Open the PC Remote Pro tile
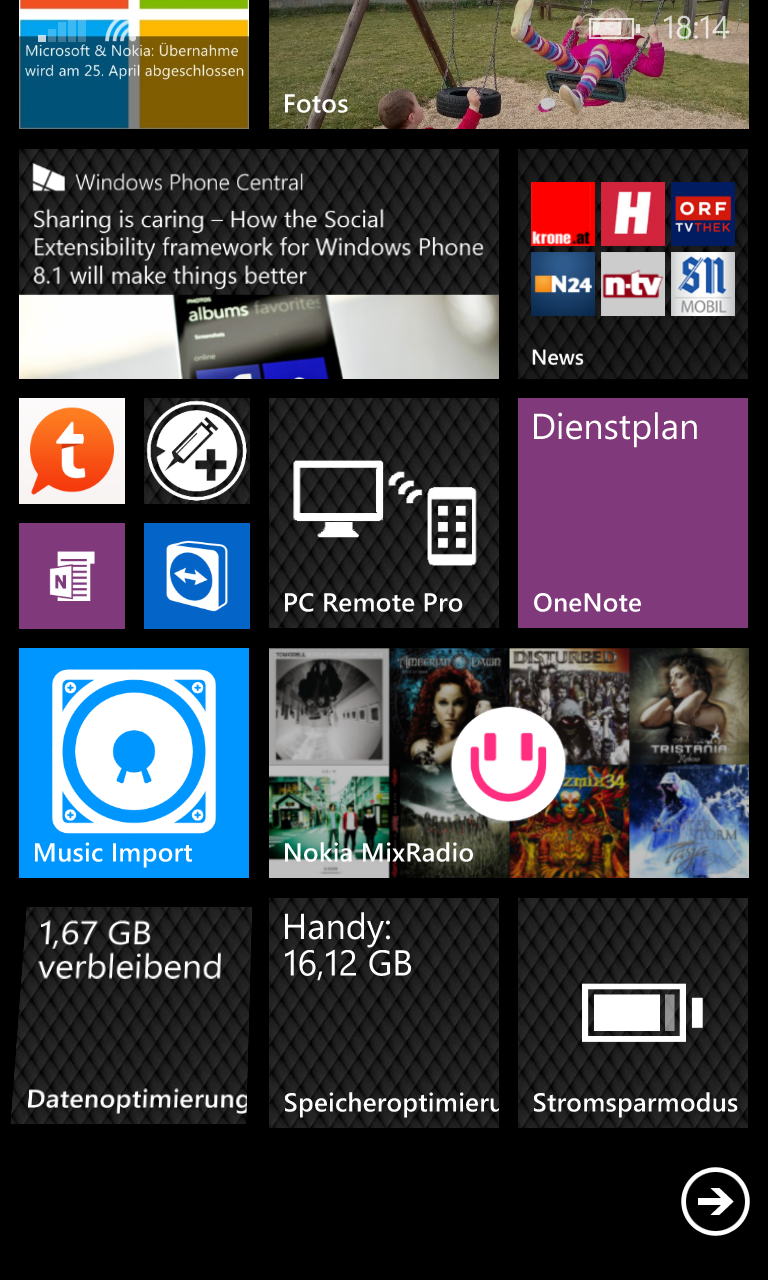The width and height of the screenshot is (768, 1280). [384, 513]
